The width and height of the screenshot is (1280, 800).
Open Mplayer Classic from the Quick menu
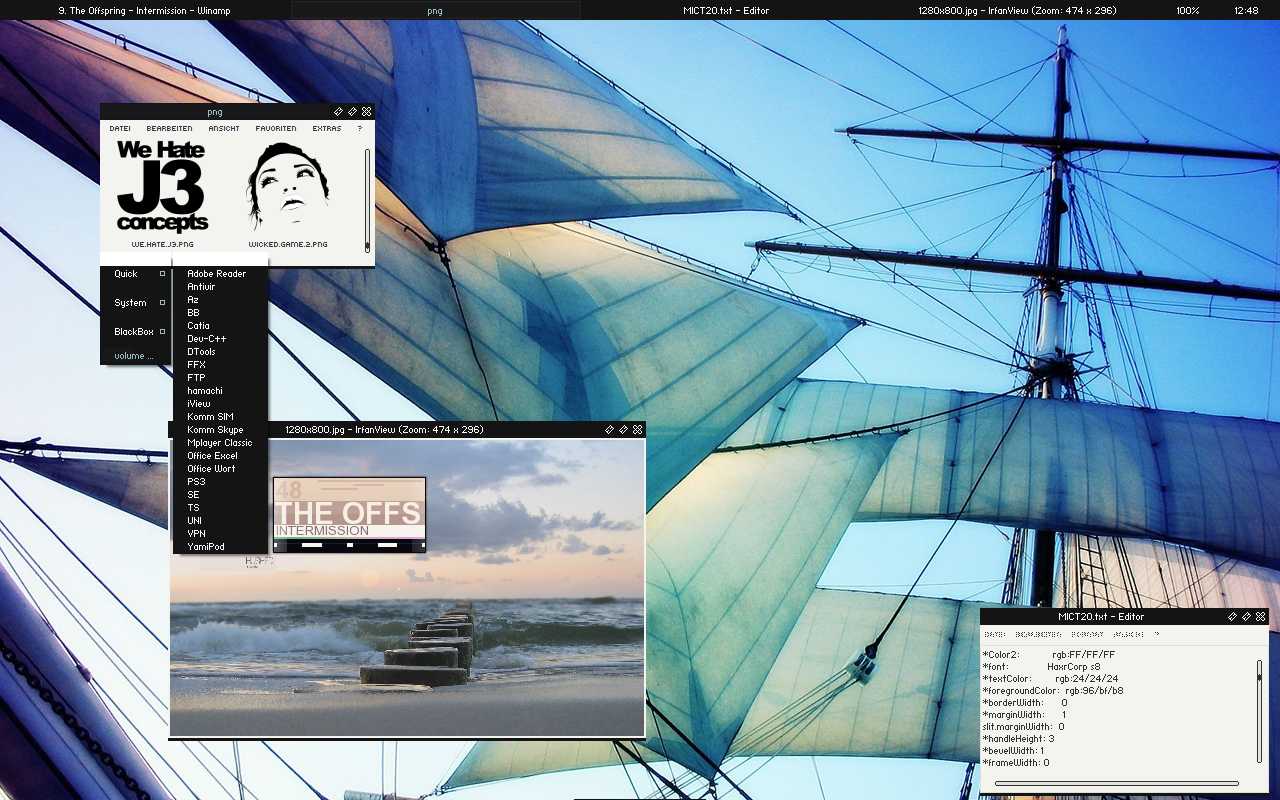coord(221,443)
